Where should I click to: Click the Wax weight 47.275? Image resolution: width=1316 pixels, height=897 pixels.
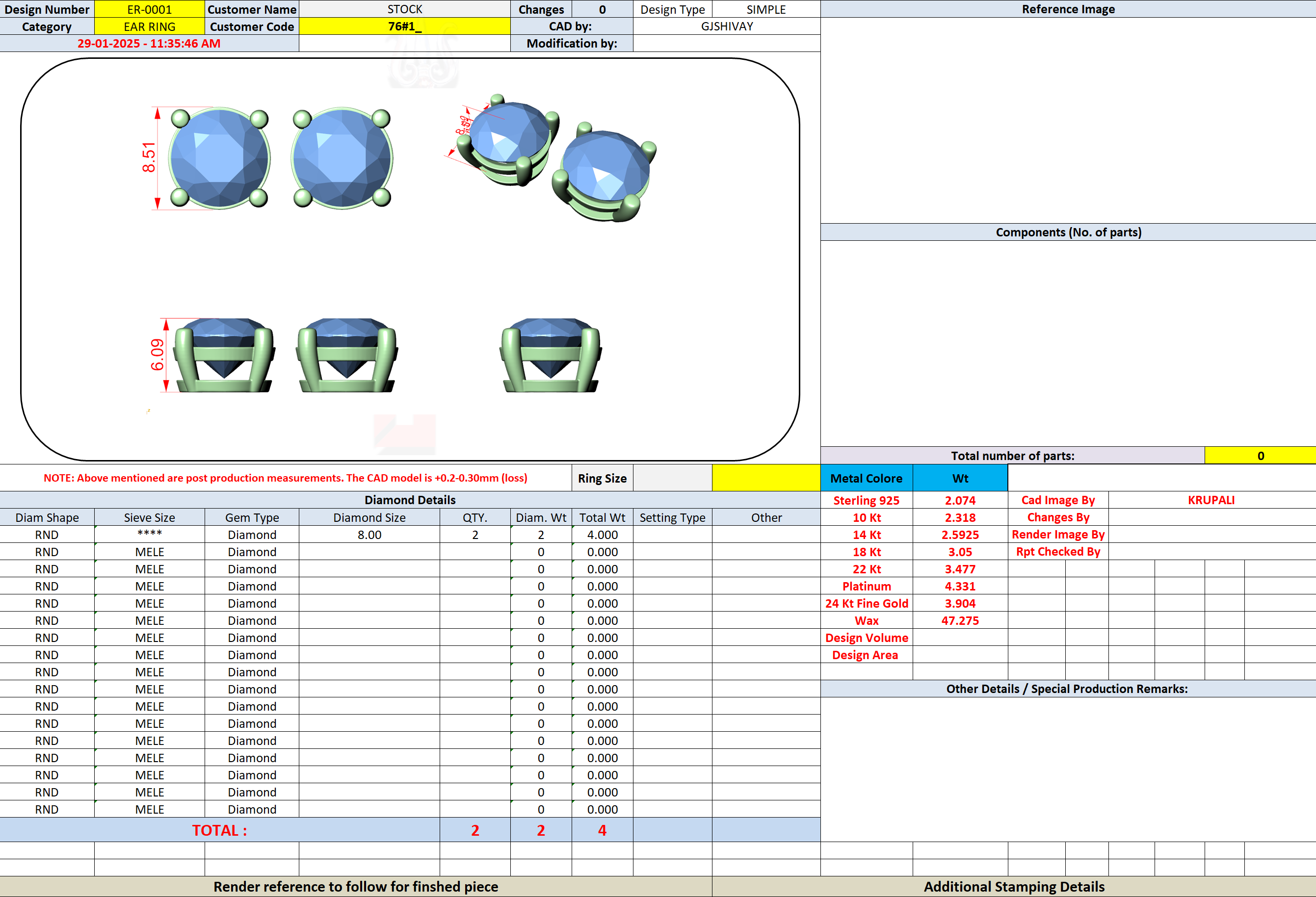pyautogui.click(x=960, y=620)
